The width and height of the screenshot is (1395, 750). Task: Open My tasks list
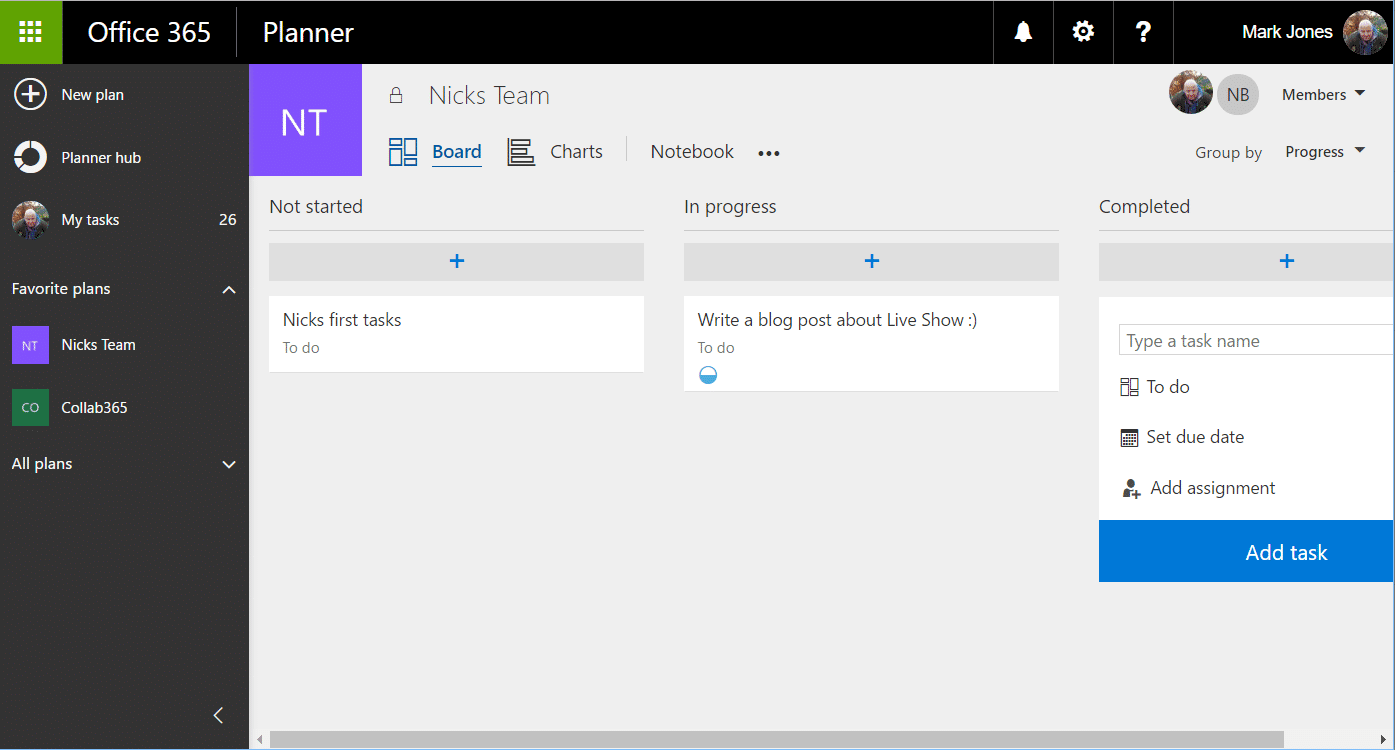90,220
